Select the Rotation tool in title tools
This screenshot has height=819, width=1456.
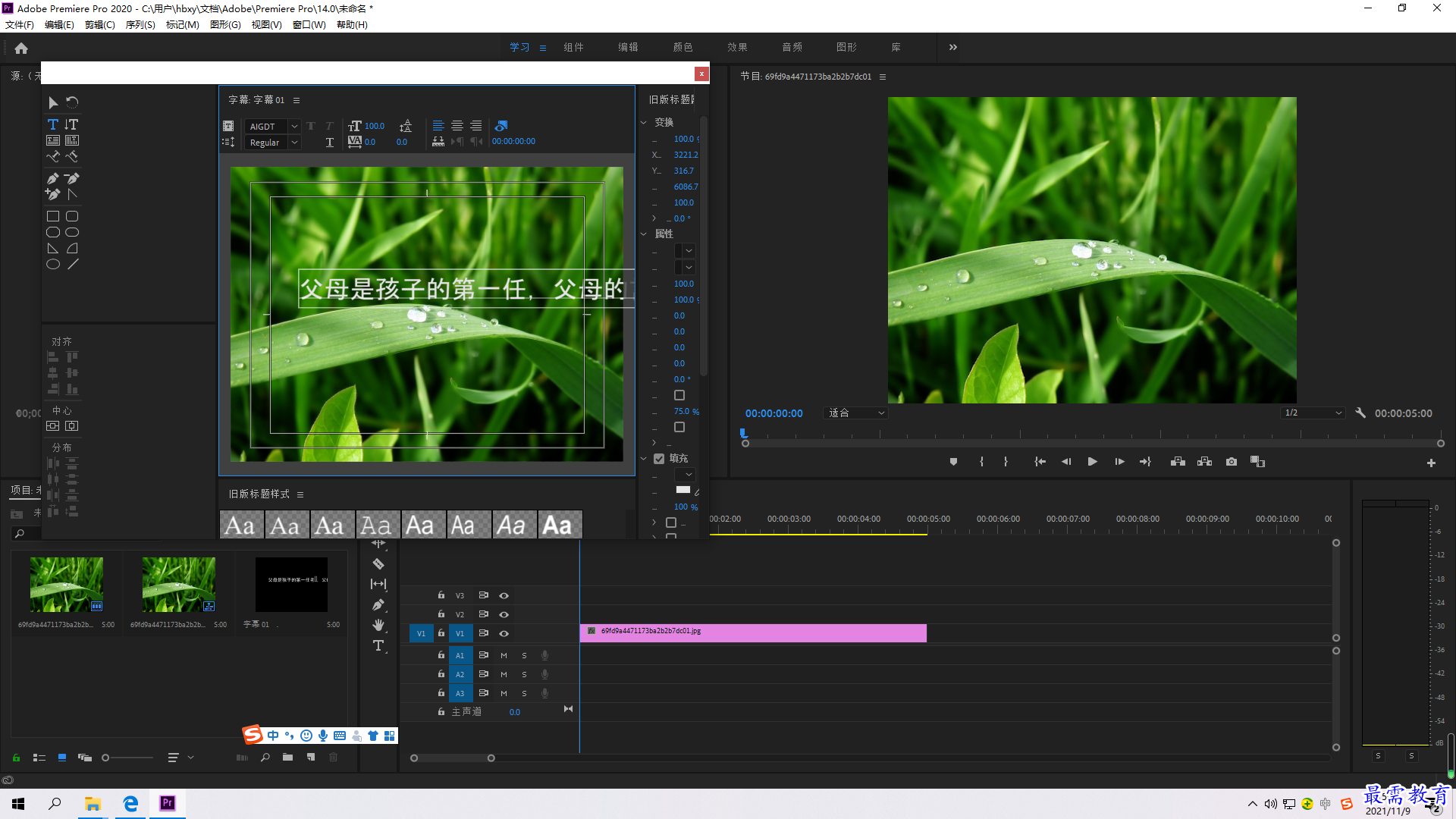[72, 102]
